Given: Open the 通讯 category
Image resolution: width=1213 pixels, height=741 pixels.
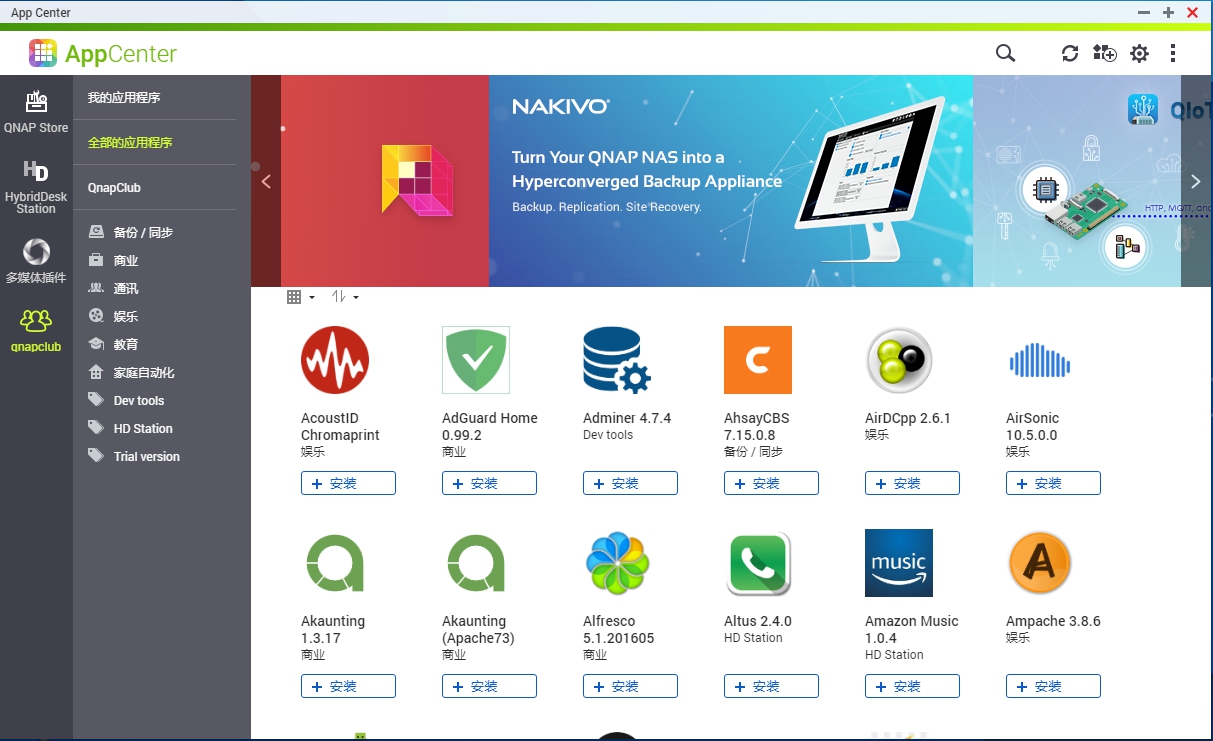Looking at the screenshot, I should click(113, 288).
